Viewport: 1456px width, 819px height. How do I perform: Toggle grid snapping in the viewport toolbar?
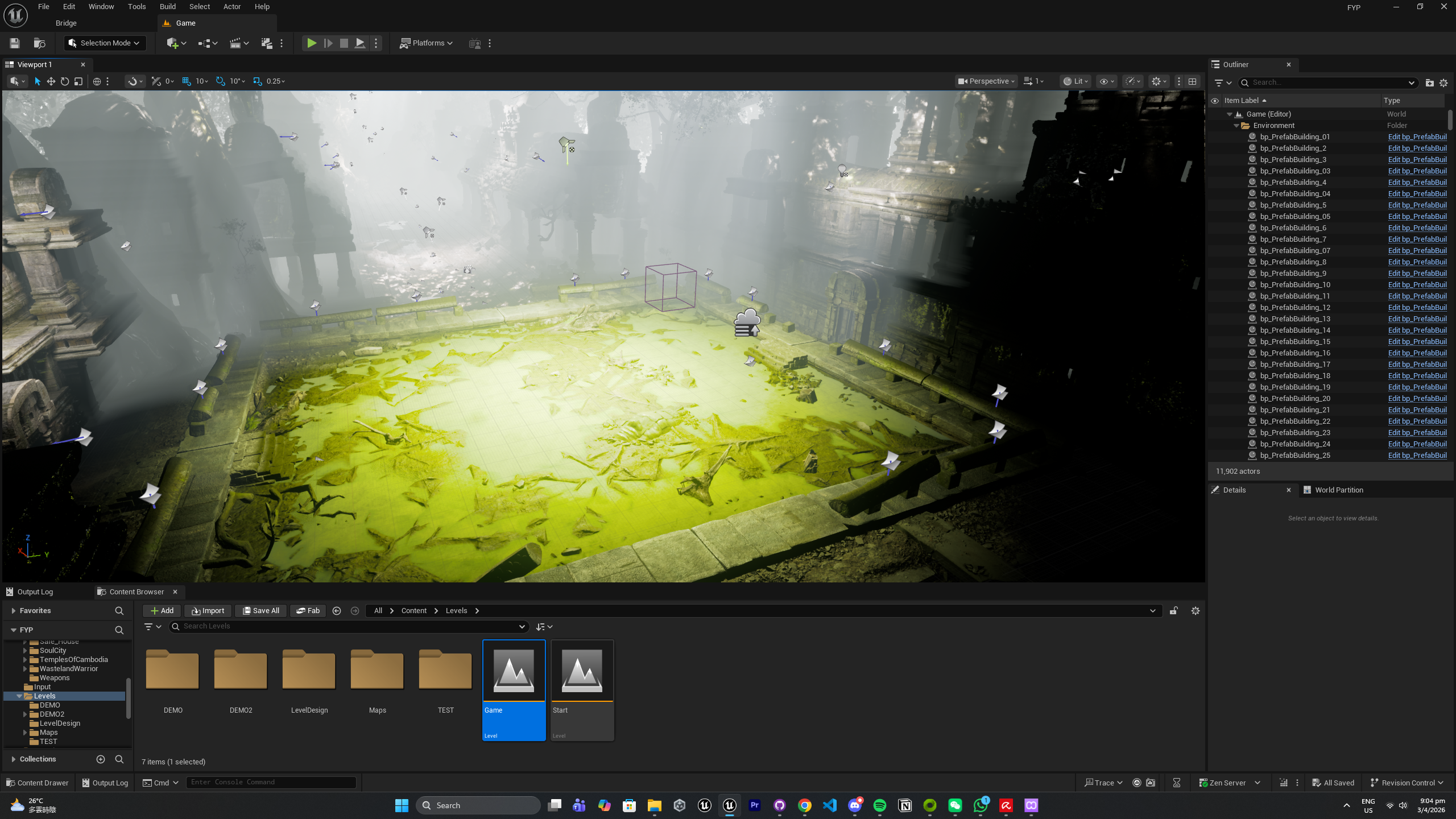[x=187, y=81]
